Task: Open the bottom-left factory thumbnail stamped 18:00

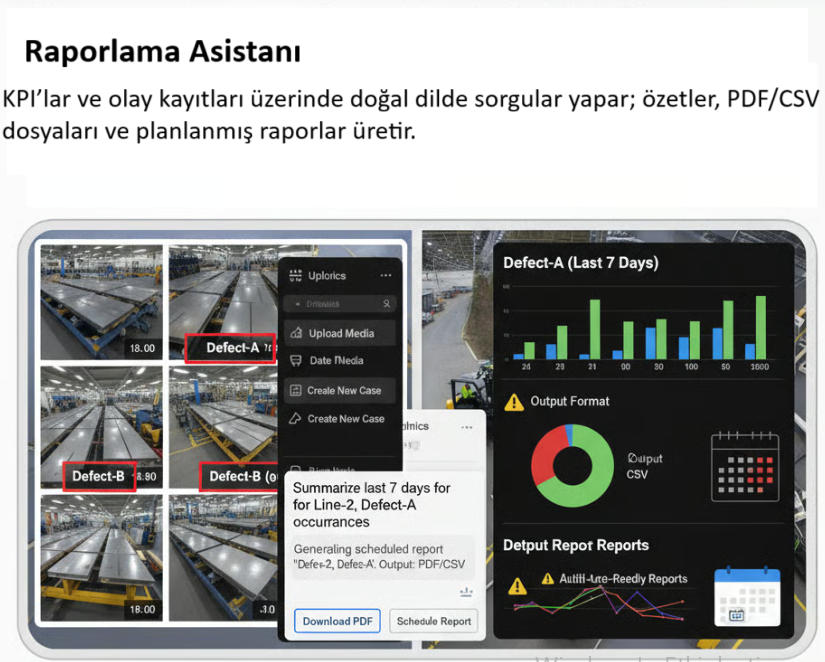Action: tap(102, 558)
